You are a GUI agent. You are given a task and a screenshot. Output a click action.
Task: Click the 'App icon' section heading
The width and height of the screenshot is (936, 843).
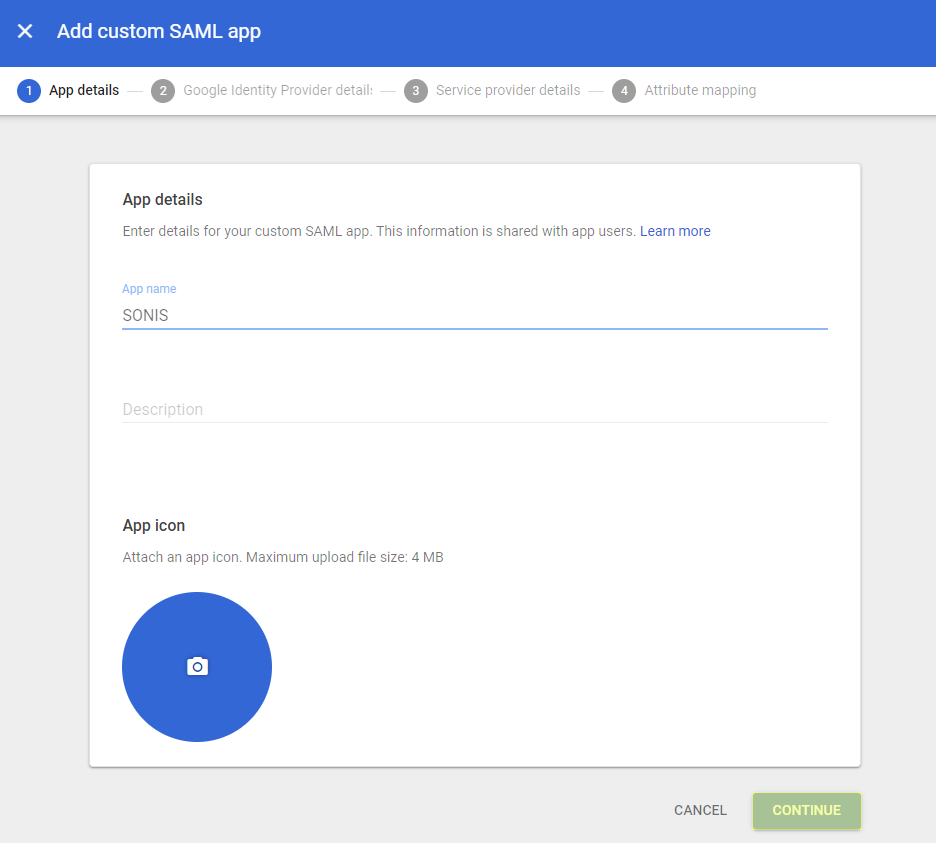coord(153,525)
